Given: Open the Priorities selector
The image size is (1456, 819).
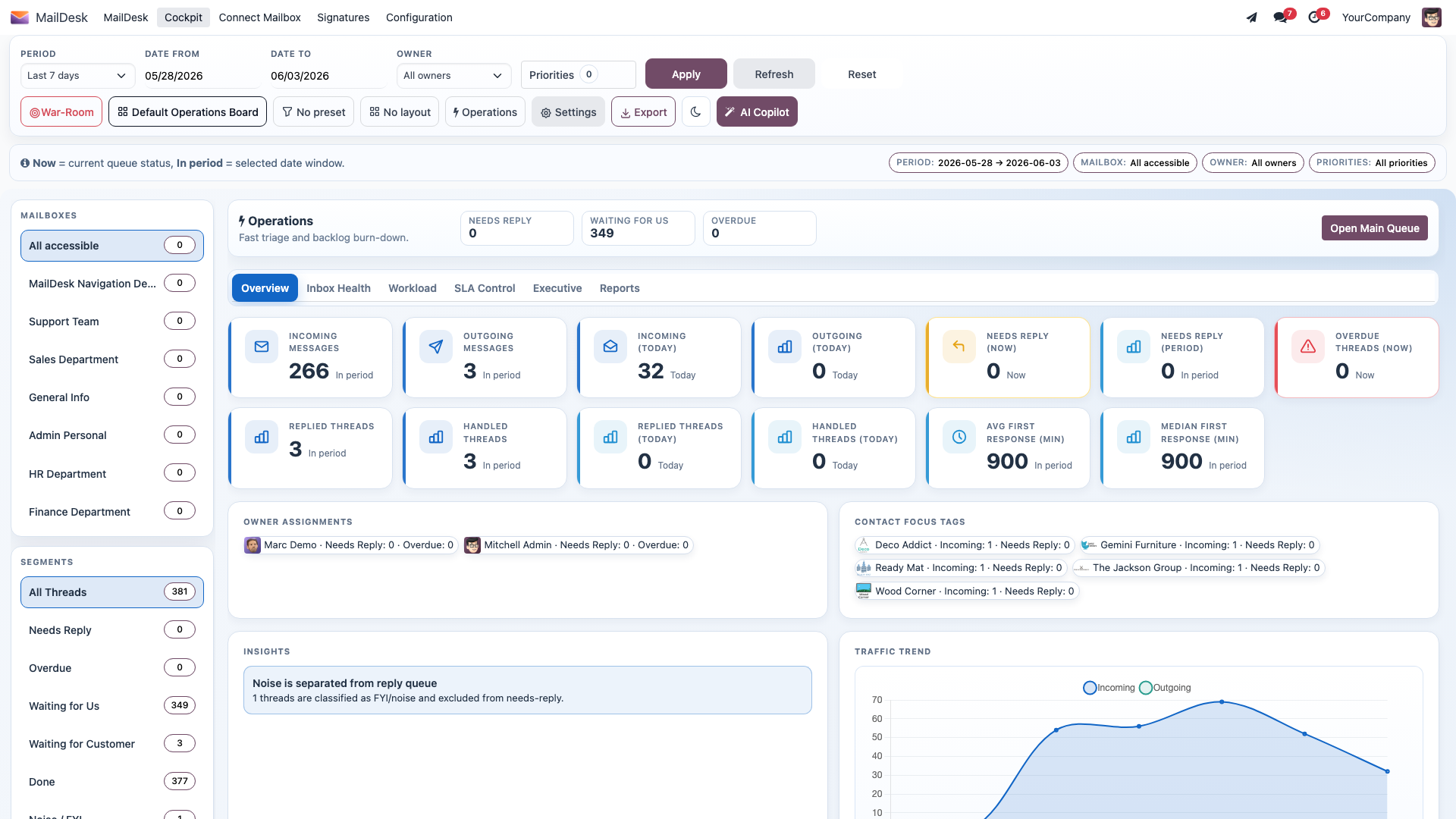Looking at the screenshot, I should 578,74.
